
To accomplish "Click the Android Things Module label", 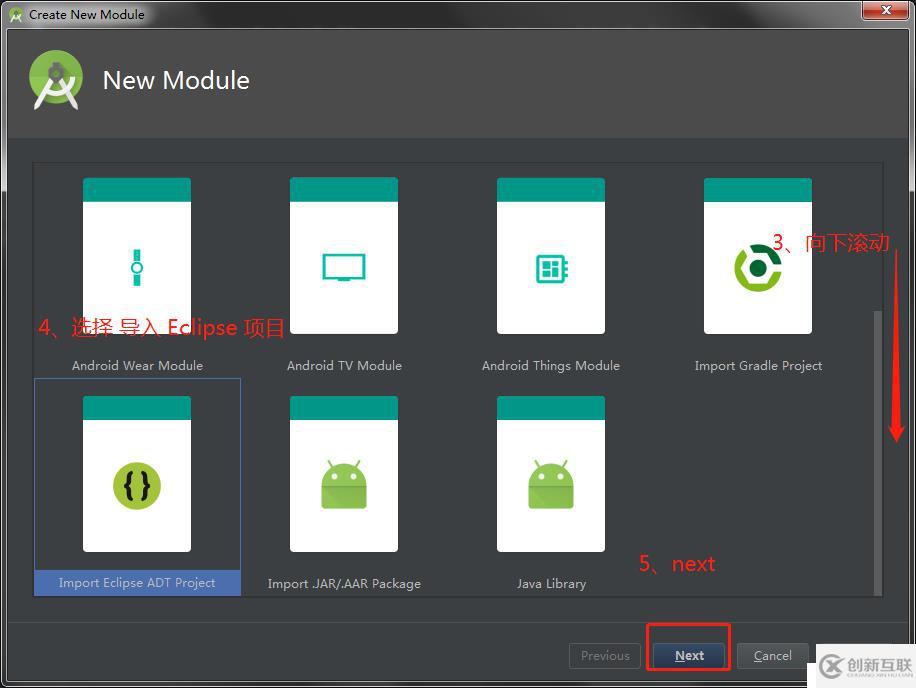I will [x=551, y=366].
